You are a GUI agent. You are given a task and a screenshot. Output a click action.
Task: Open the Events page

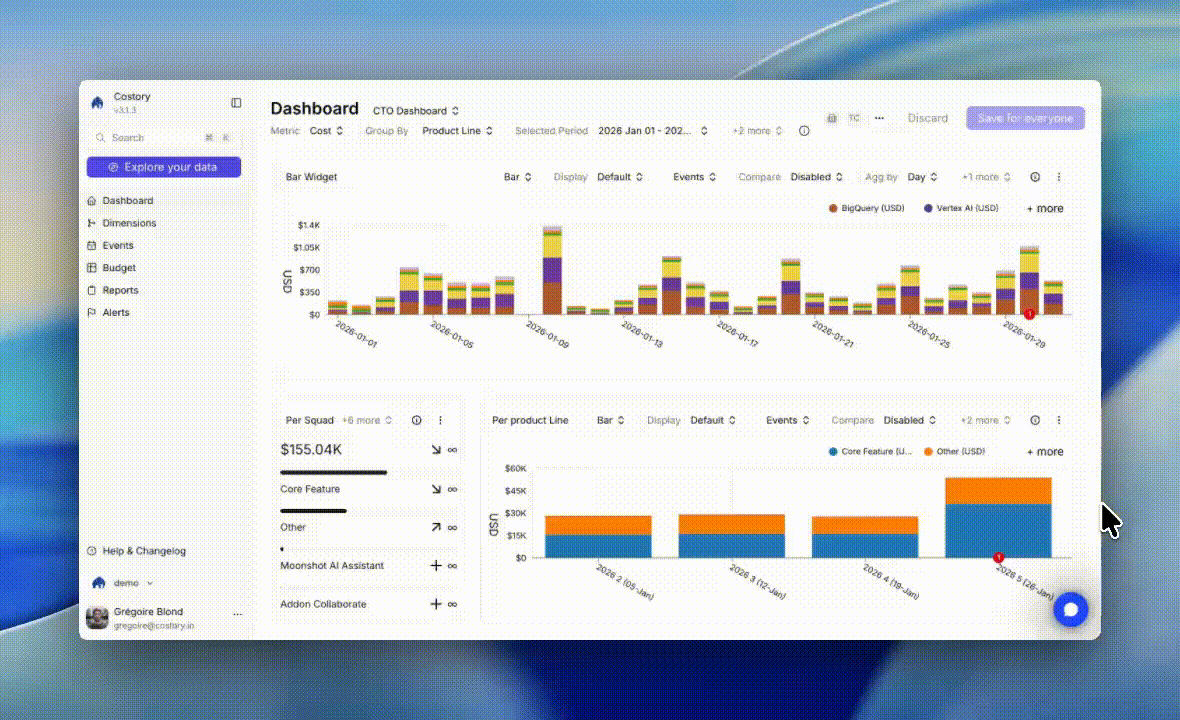tap(117, 245)
